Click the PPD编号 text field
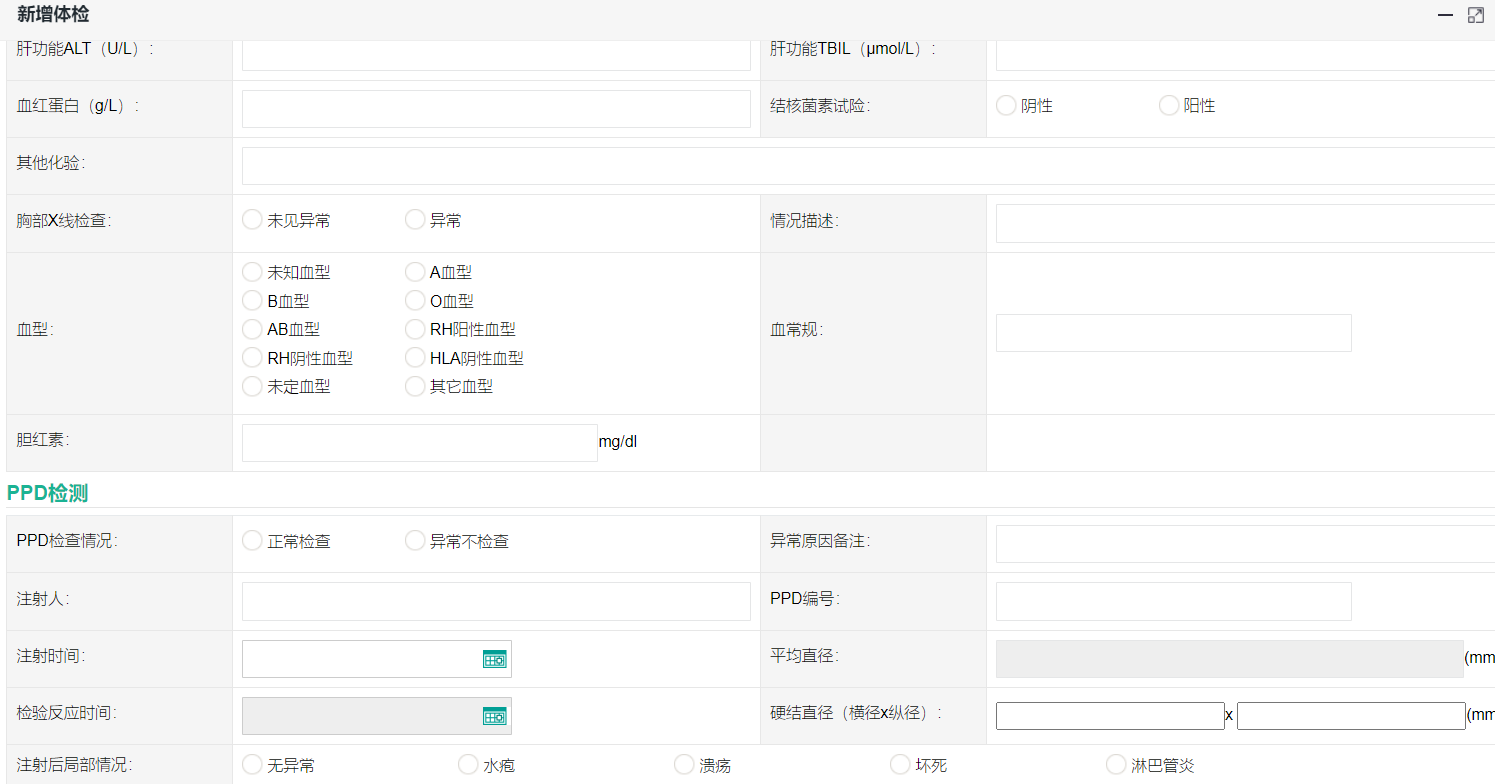The height and width of the screenshot is (784, 1495). coord(1173,601)
